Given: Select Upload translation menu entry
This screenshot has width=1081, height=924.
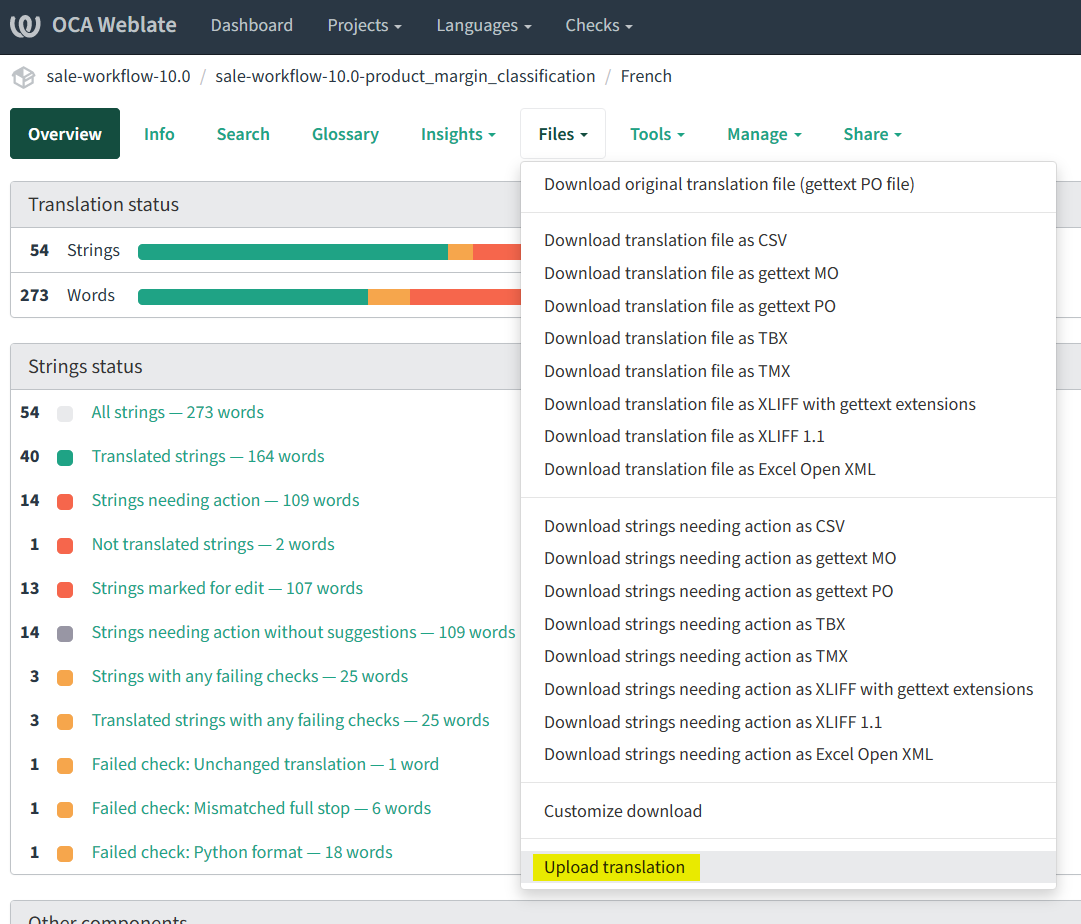Looking at the screenshot, I should (614, 867).
